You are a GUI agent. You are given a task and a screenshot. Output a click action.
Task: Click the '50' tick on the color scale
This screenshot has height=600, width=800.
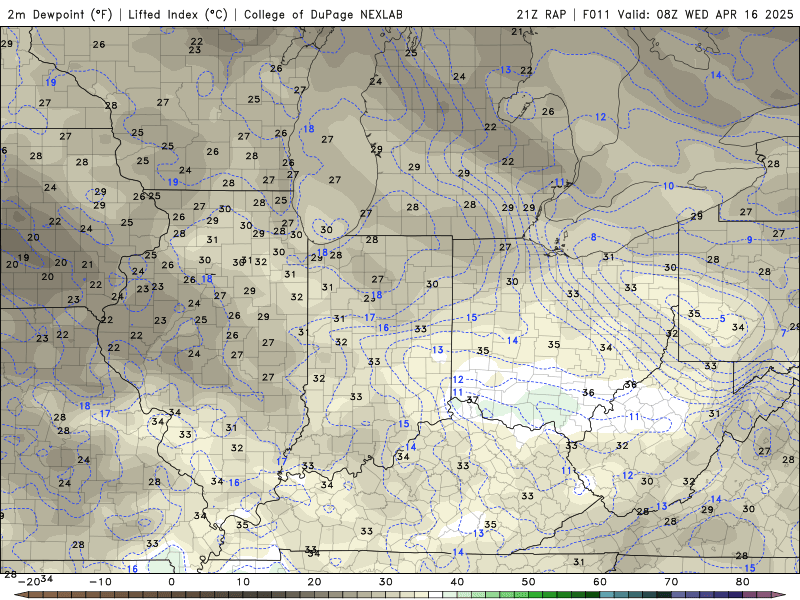529,582
